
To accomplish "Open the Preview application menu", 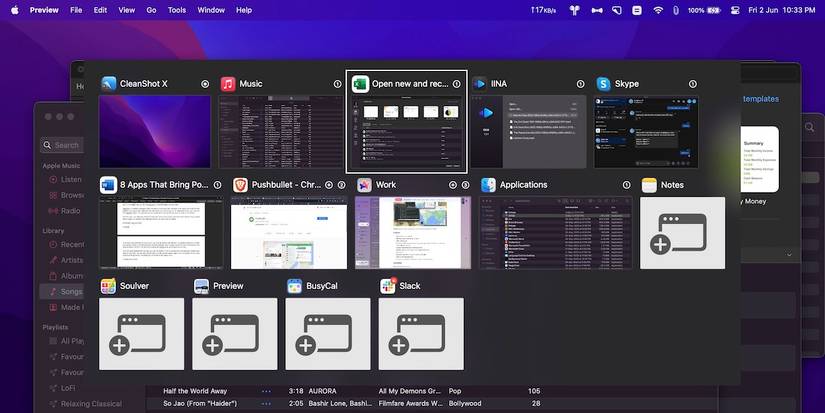I will 44,10.
